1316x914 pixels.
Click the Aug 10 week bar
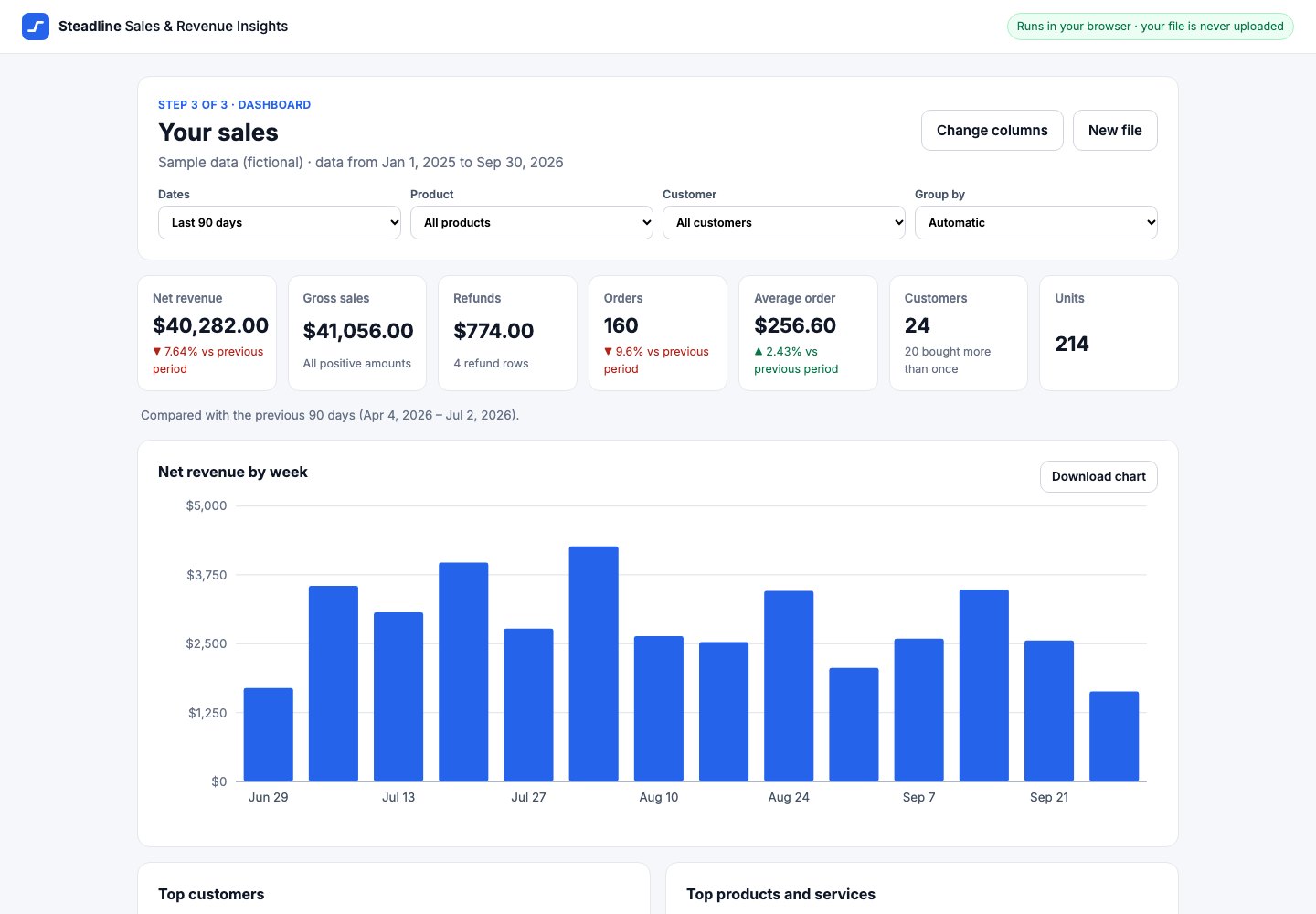[x=659, y=708]
